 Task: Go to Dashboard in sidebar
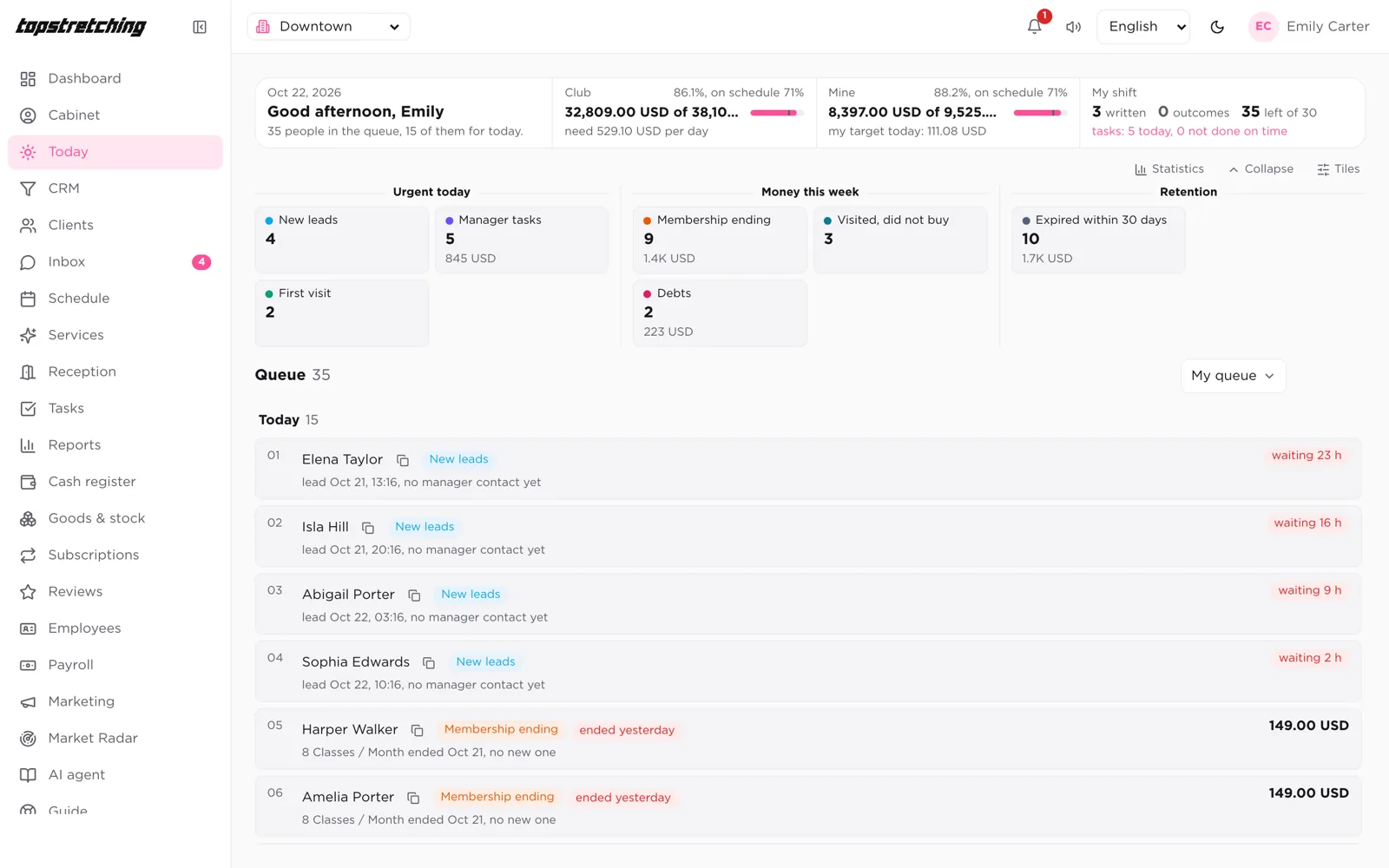(115, 78)
